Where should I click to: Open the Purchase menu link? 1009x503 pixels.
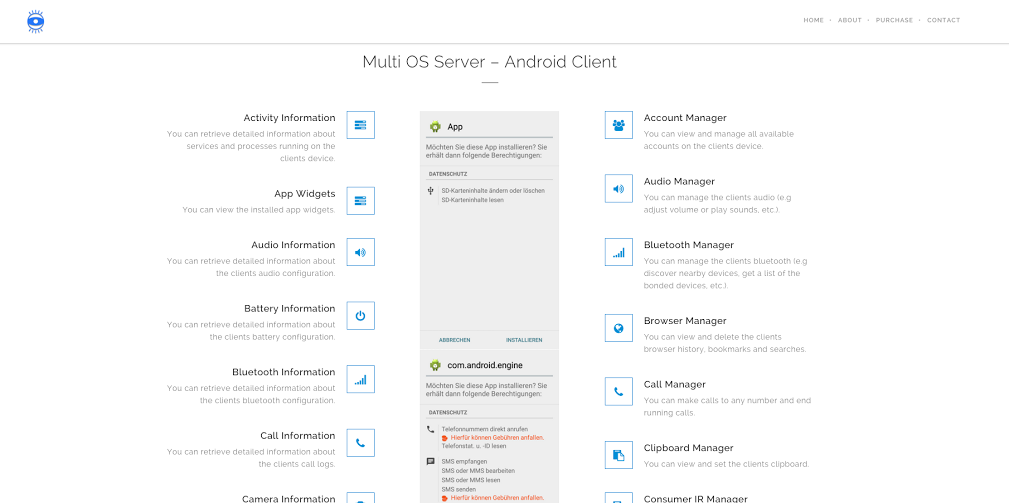894,20
